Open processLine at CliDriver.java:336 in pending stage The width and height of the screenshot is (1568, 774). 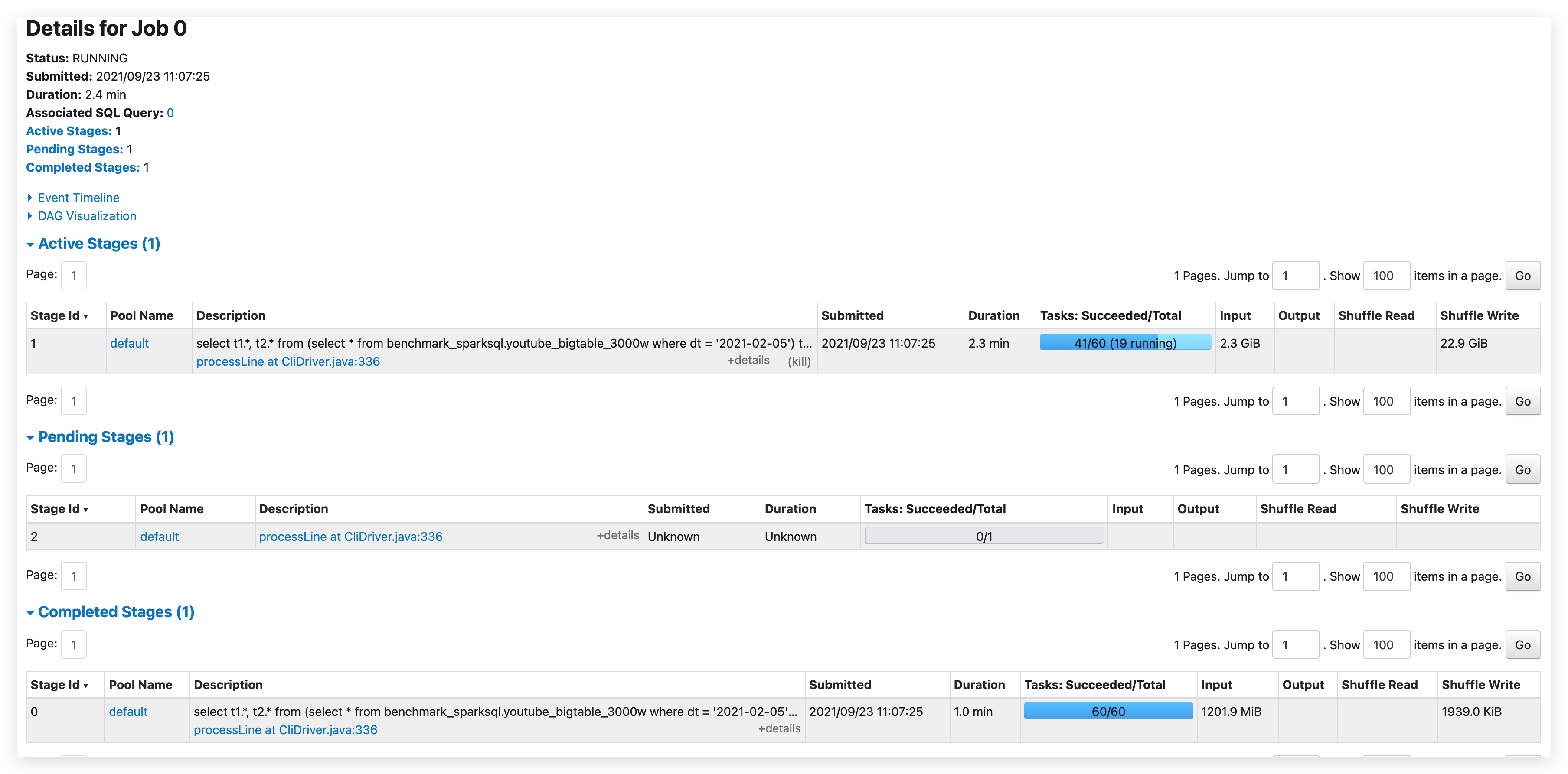coord(351,537)
